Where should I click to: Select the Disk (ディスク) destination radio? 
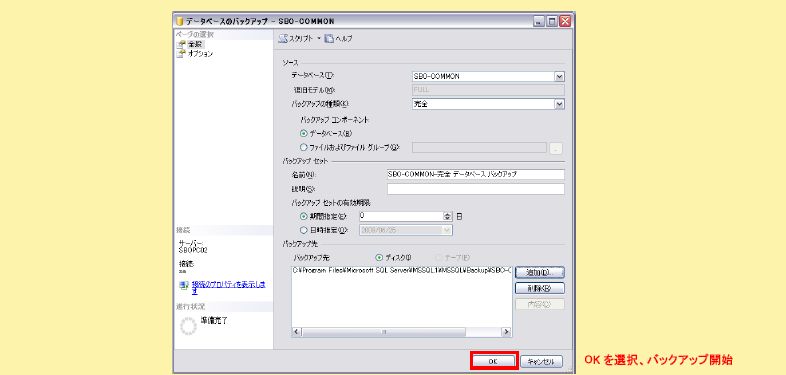coord(379,257)
